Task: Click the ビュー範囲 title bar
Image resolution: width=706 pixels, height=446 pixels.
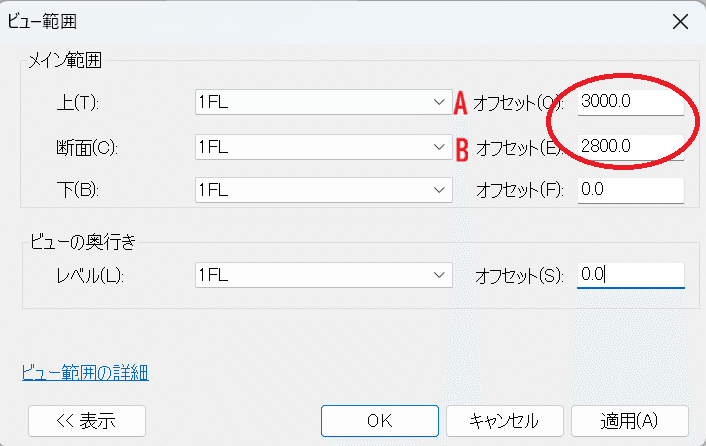Action: click(x=300, y=20)
